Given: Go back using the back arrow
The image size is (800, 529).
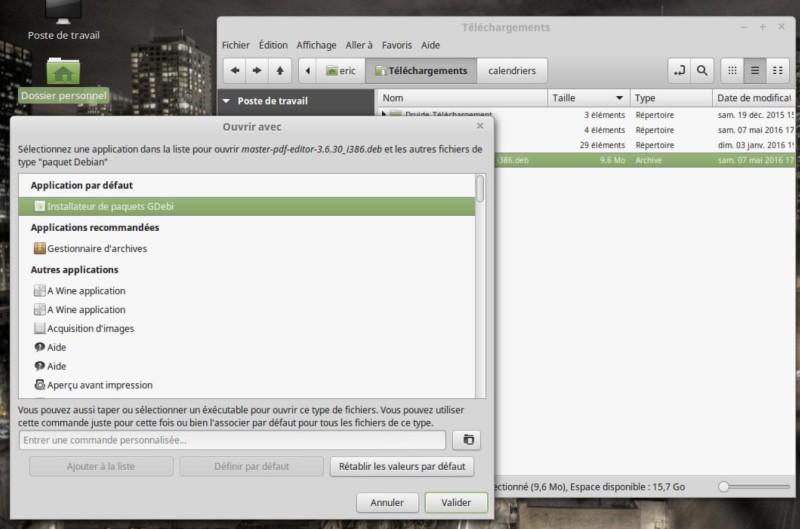Looking at the screenshot, I should (235, 71).
